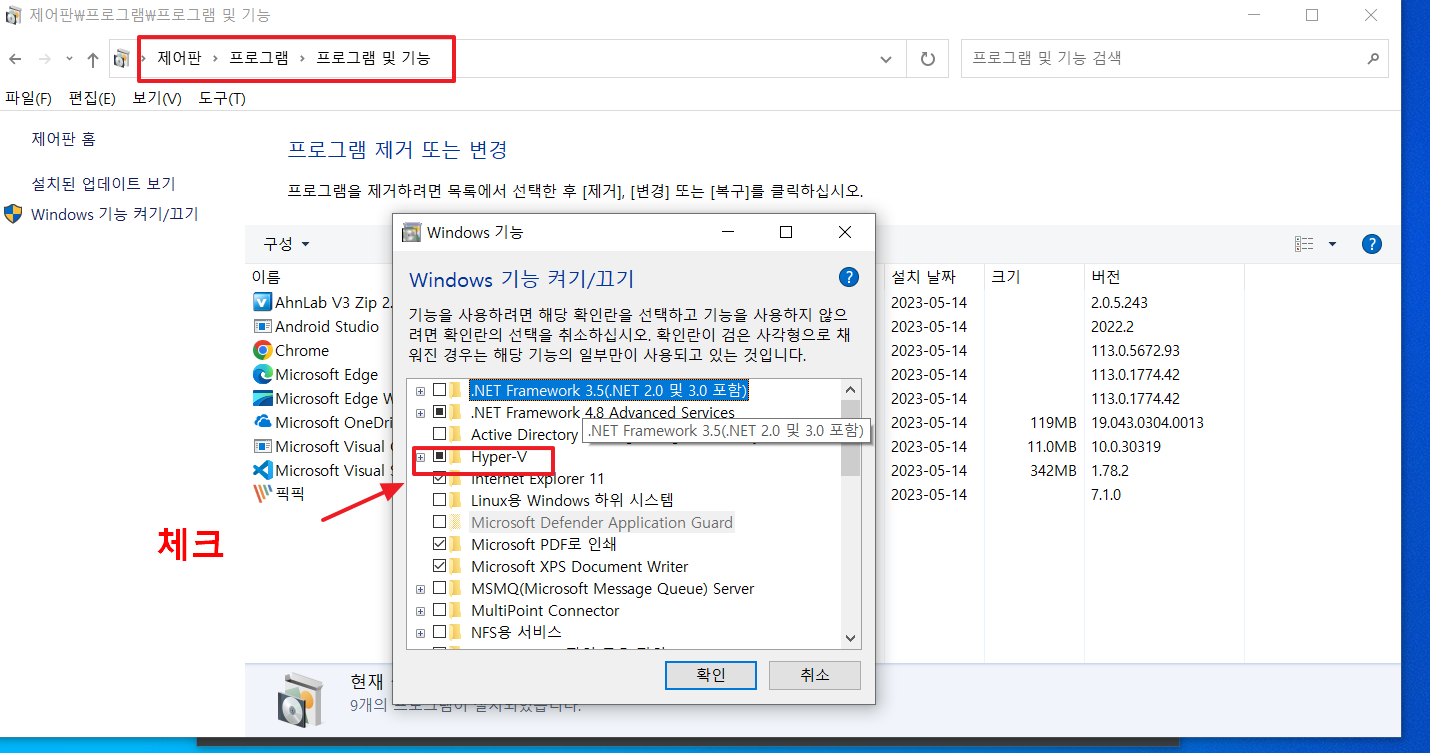Viewport: 1430px width, 753px height.
Task: Click the 342MB size cell
Action: click(1053, 470)
